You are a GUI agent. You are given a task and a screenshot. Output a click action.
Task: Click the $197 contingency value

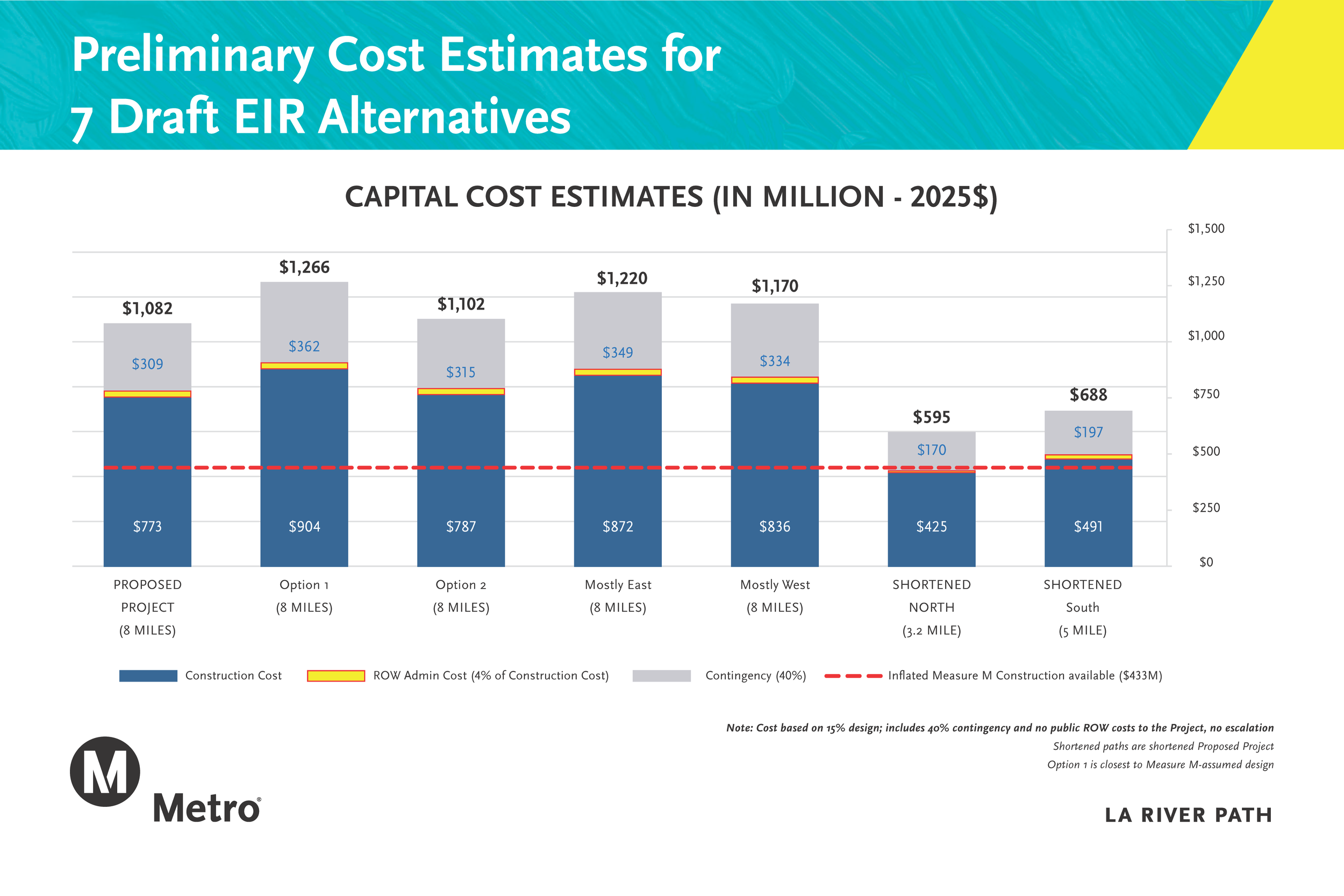point(1088,433)
